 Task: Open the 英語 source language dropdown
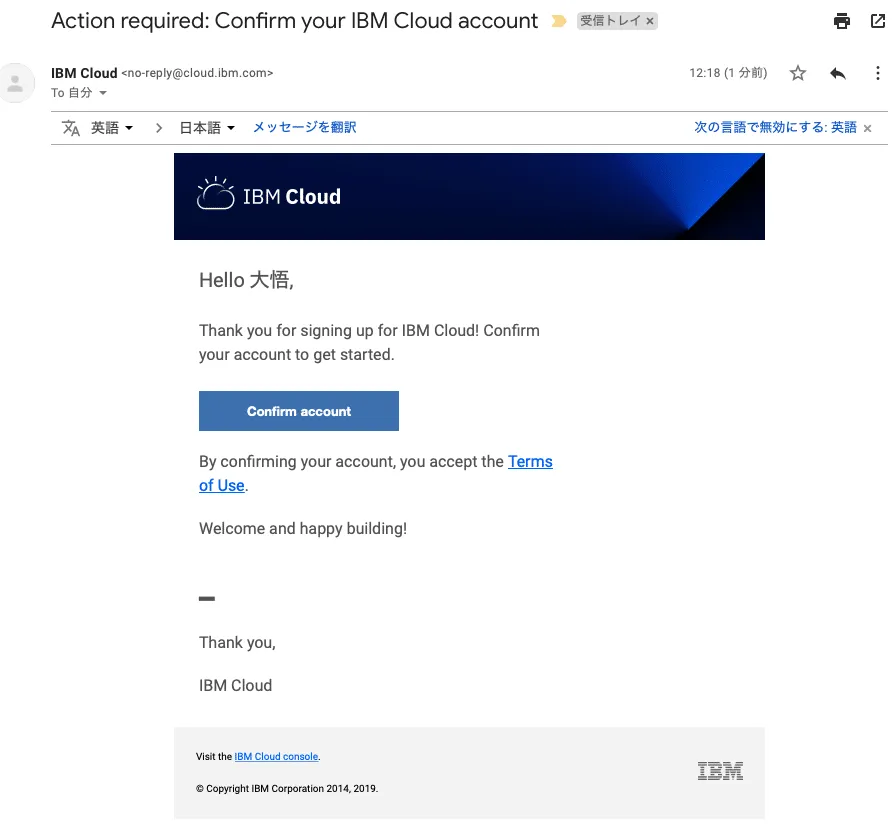click(x=112, y=128)
